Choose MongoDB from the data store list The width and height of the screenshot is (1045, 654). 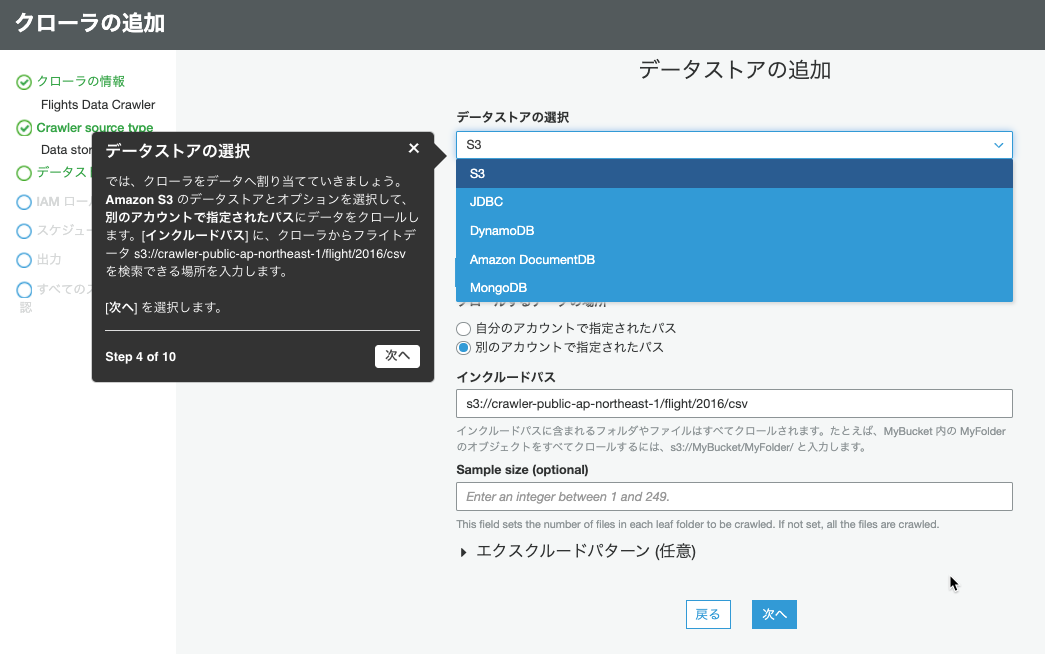(x=734, y=288)
